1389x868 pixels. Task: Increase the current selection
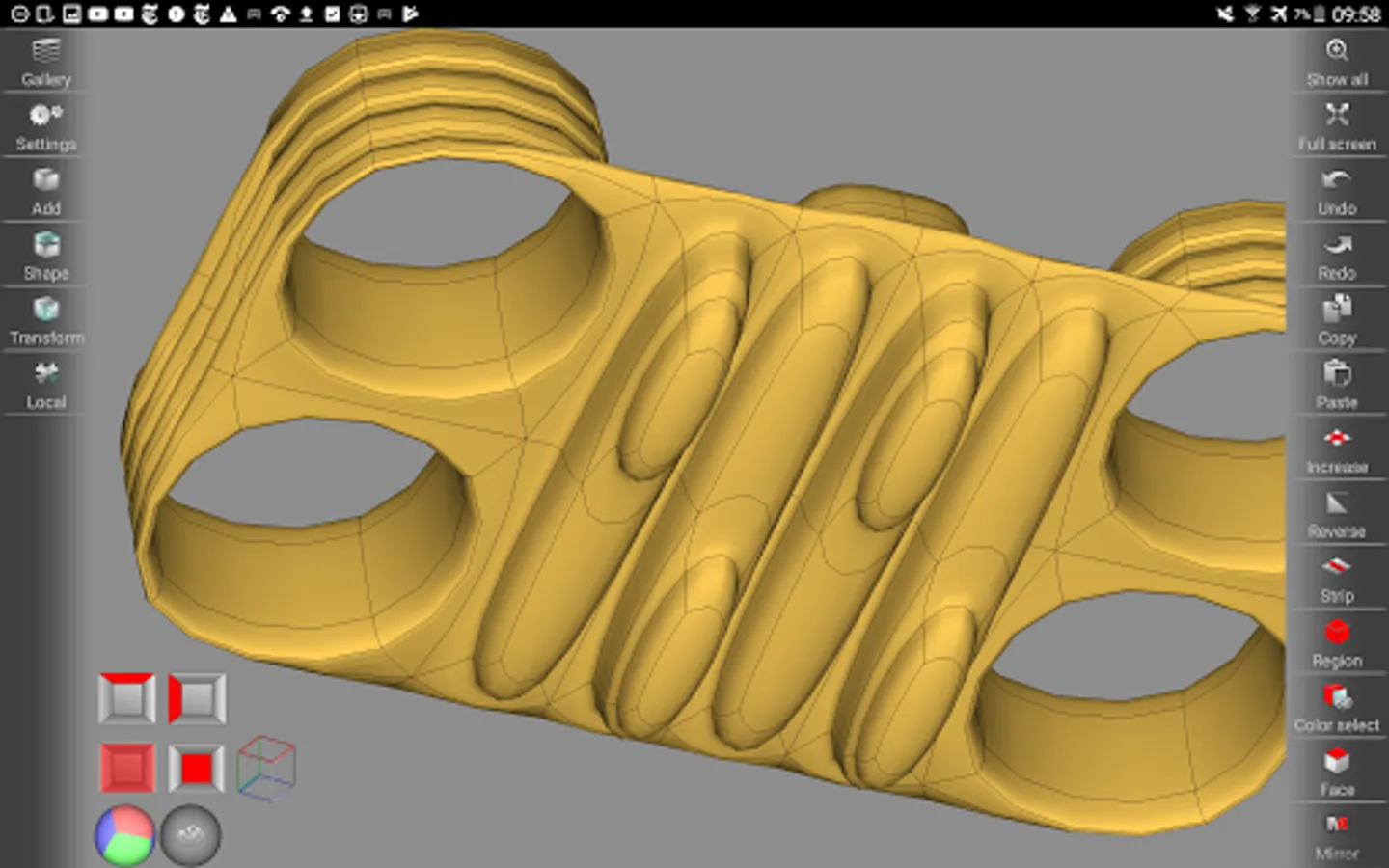tap(1337, 449)
